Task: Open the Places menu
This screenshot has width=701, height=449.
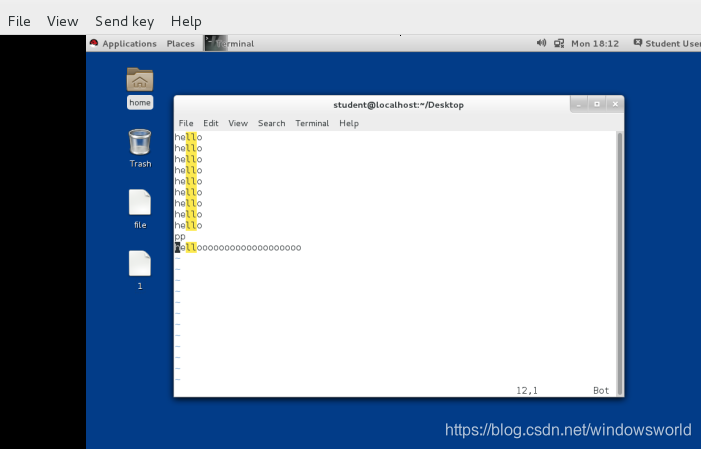Action: tap(181, 43)
